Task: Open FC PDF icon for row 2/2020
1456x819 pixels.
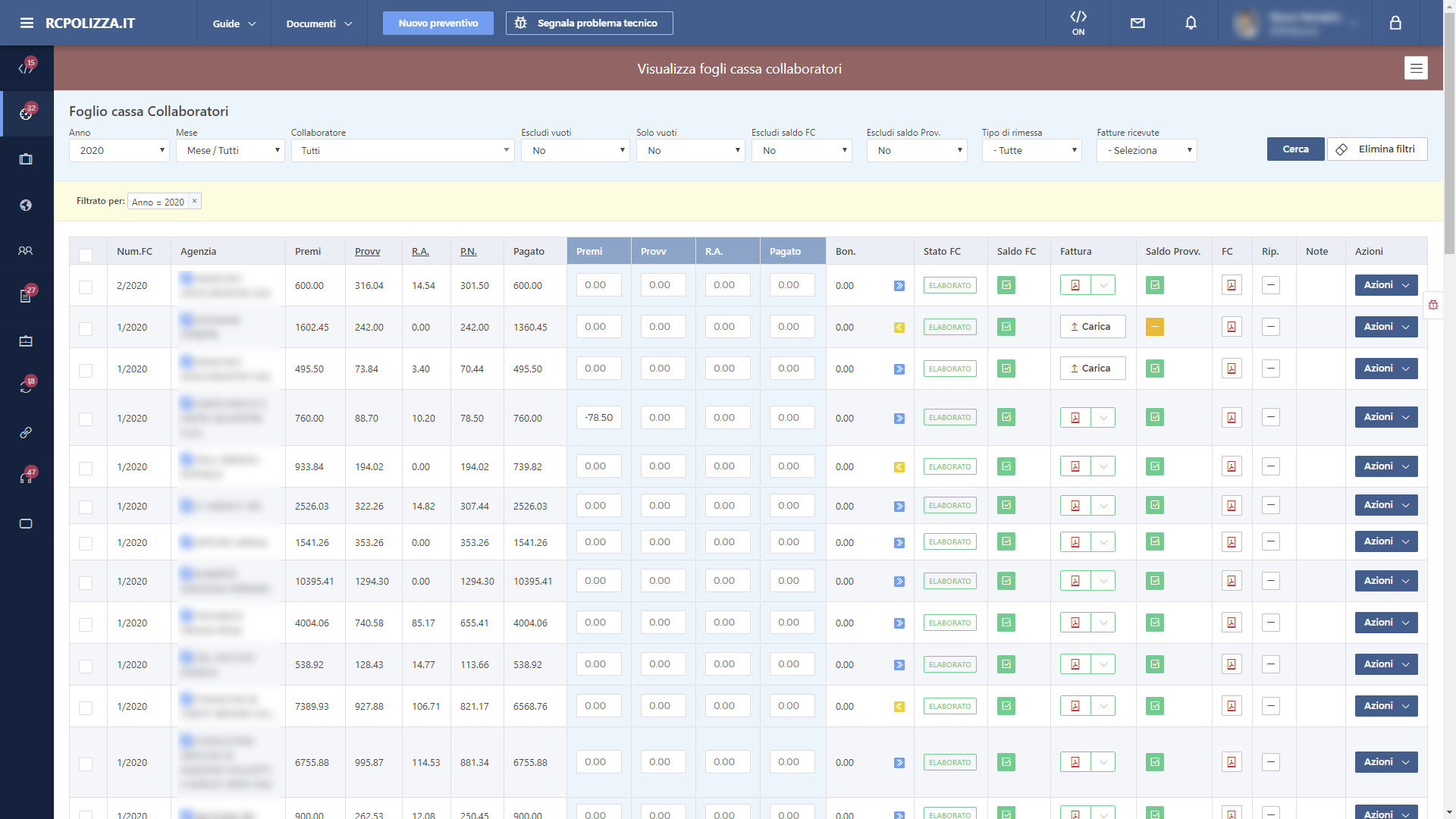Action: (x=1232, y=286)
